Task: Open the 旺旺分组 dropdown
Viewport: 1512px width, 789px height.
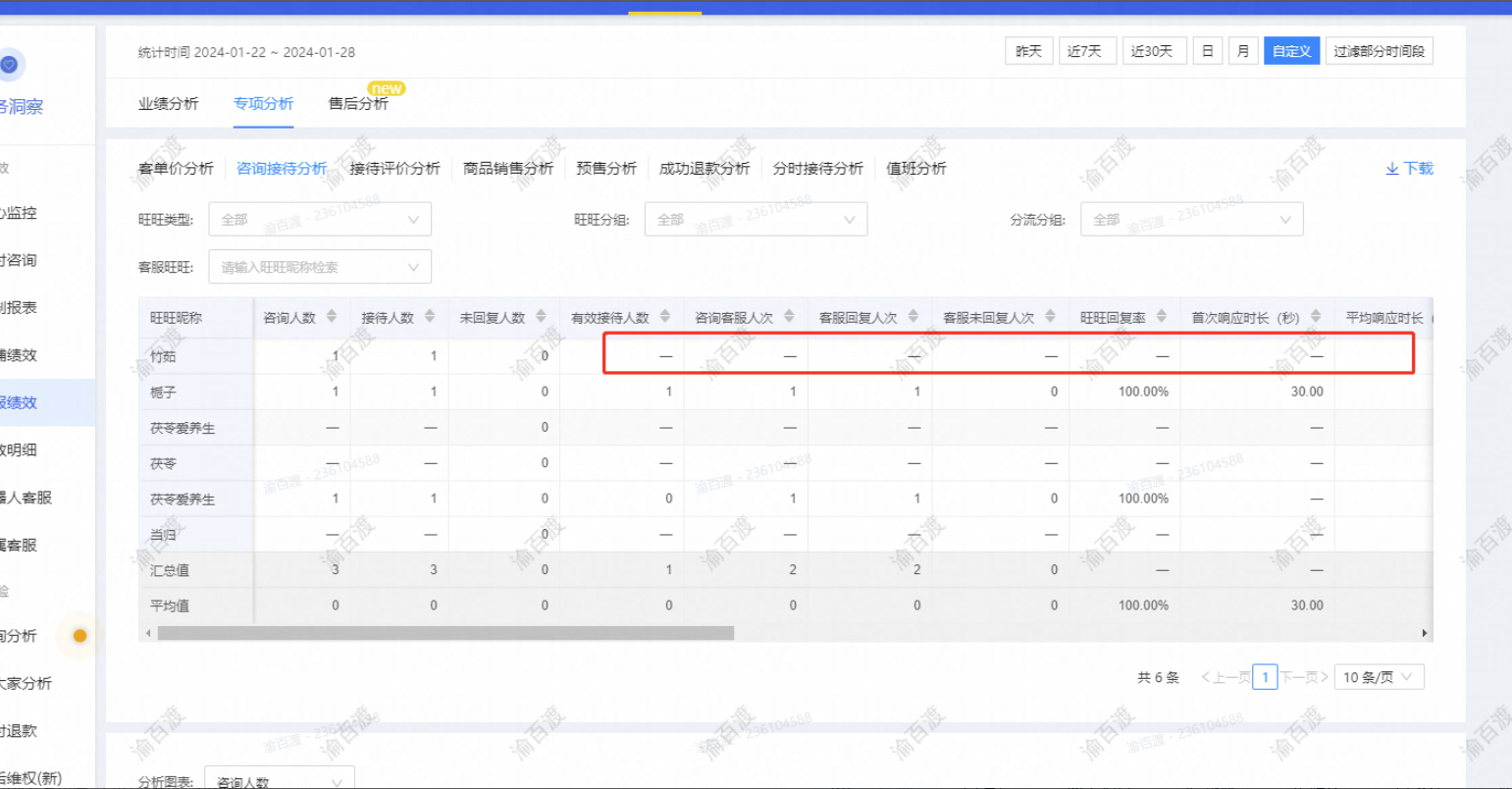Action: pyautogui.click(x=756, y=220)
